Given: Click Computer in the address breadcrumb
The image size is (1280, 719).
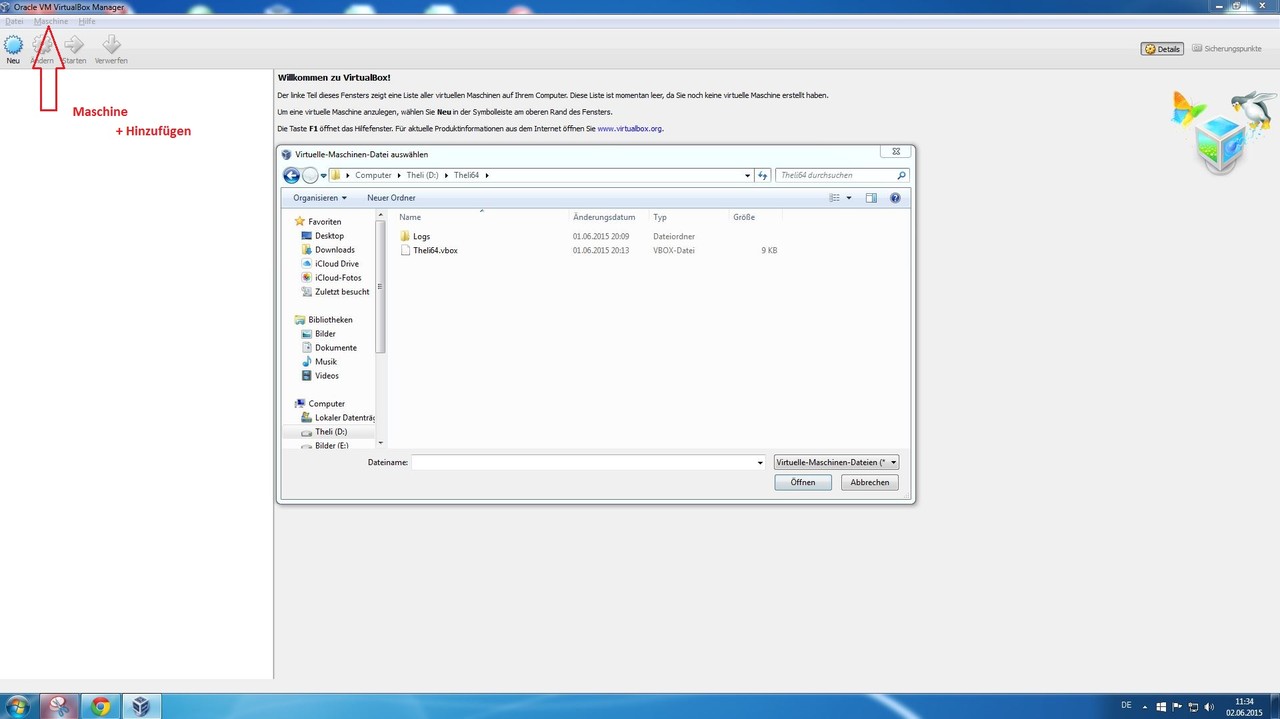Looking at the screenshot, I should 373,175.
